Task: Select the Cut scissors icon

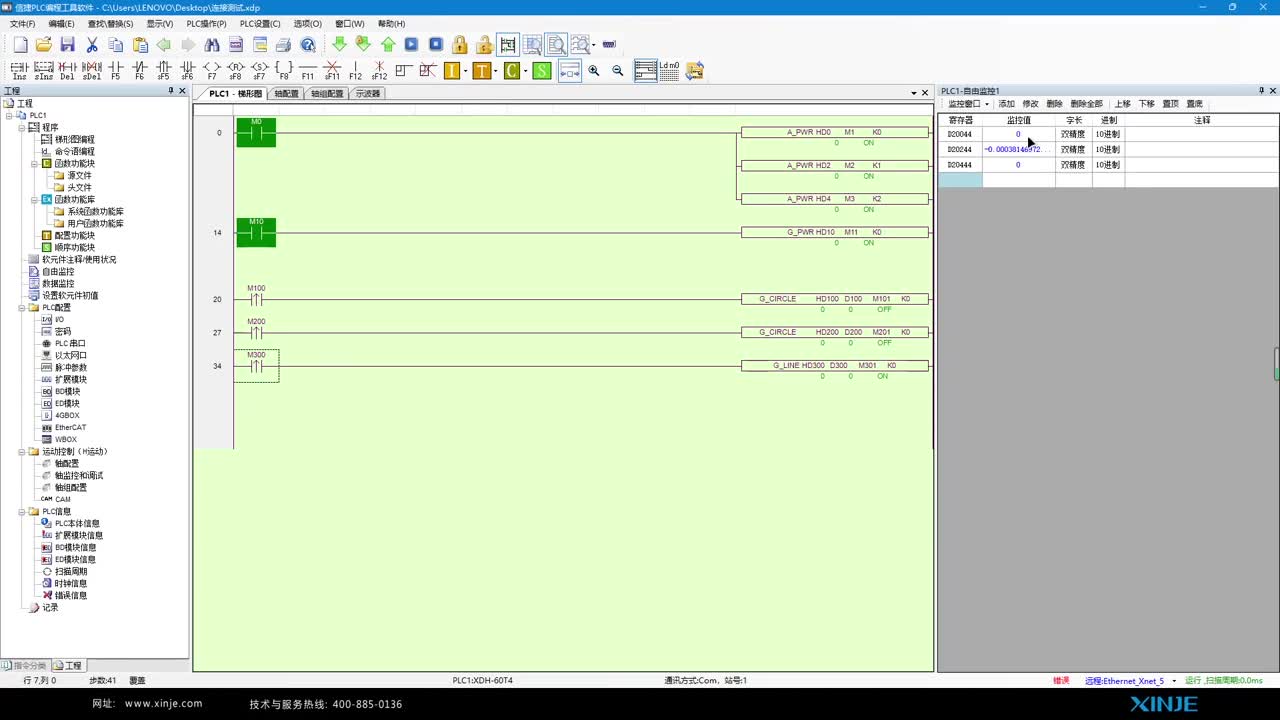Action: [x=92, y=45]
